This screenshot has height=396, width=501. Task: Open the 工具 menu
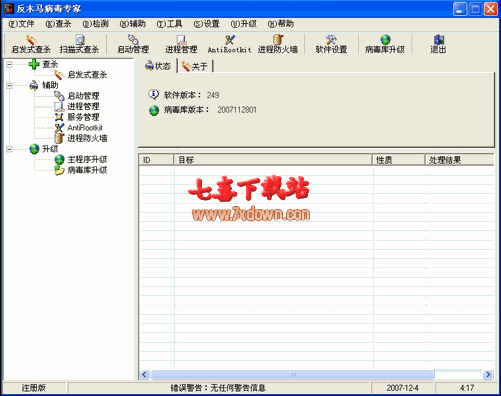[x=170, y=24]
